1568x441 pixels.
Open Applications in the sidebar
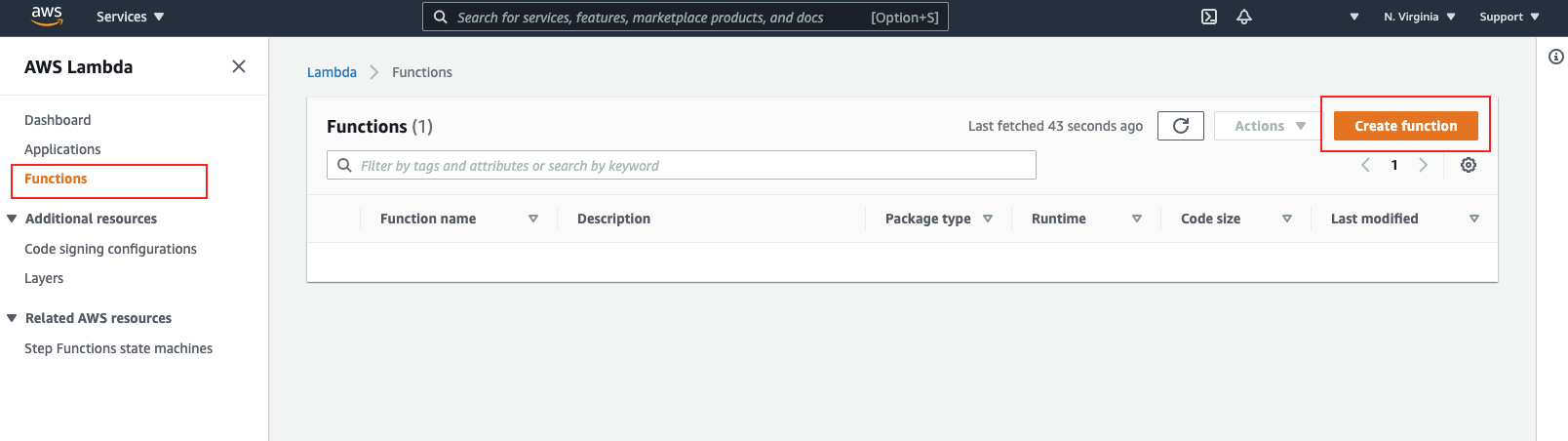(62, 149)
